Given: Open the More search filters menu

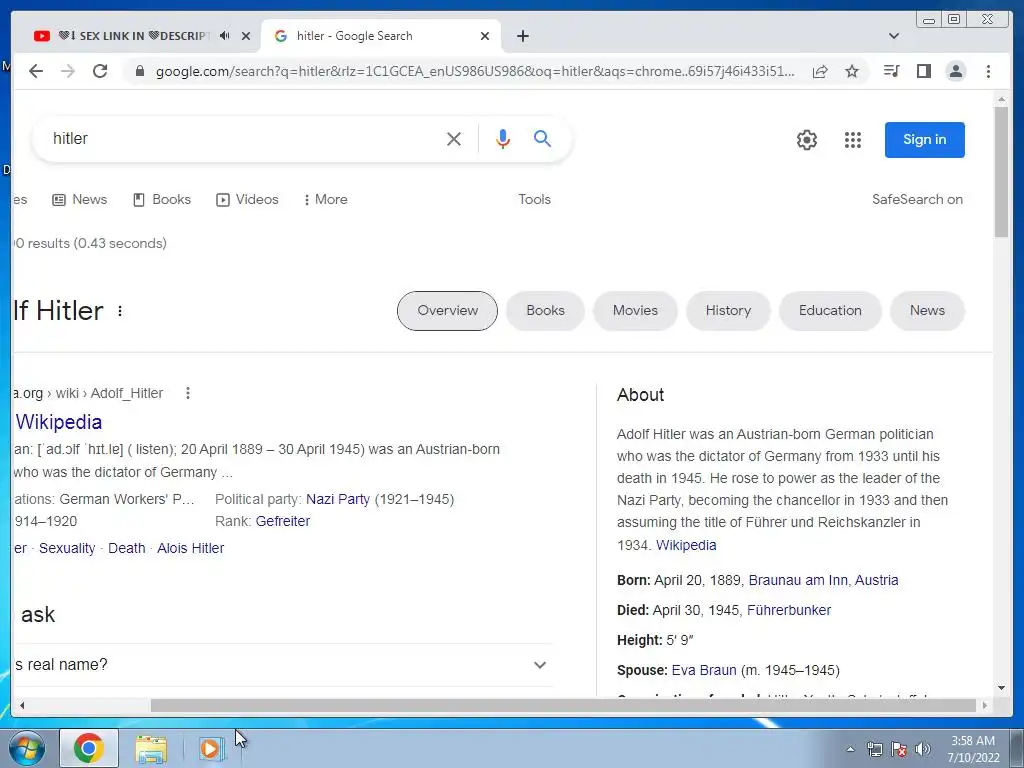Looking at the screenshot, I should point(325,199).
